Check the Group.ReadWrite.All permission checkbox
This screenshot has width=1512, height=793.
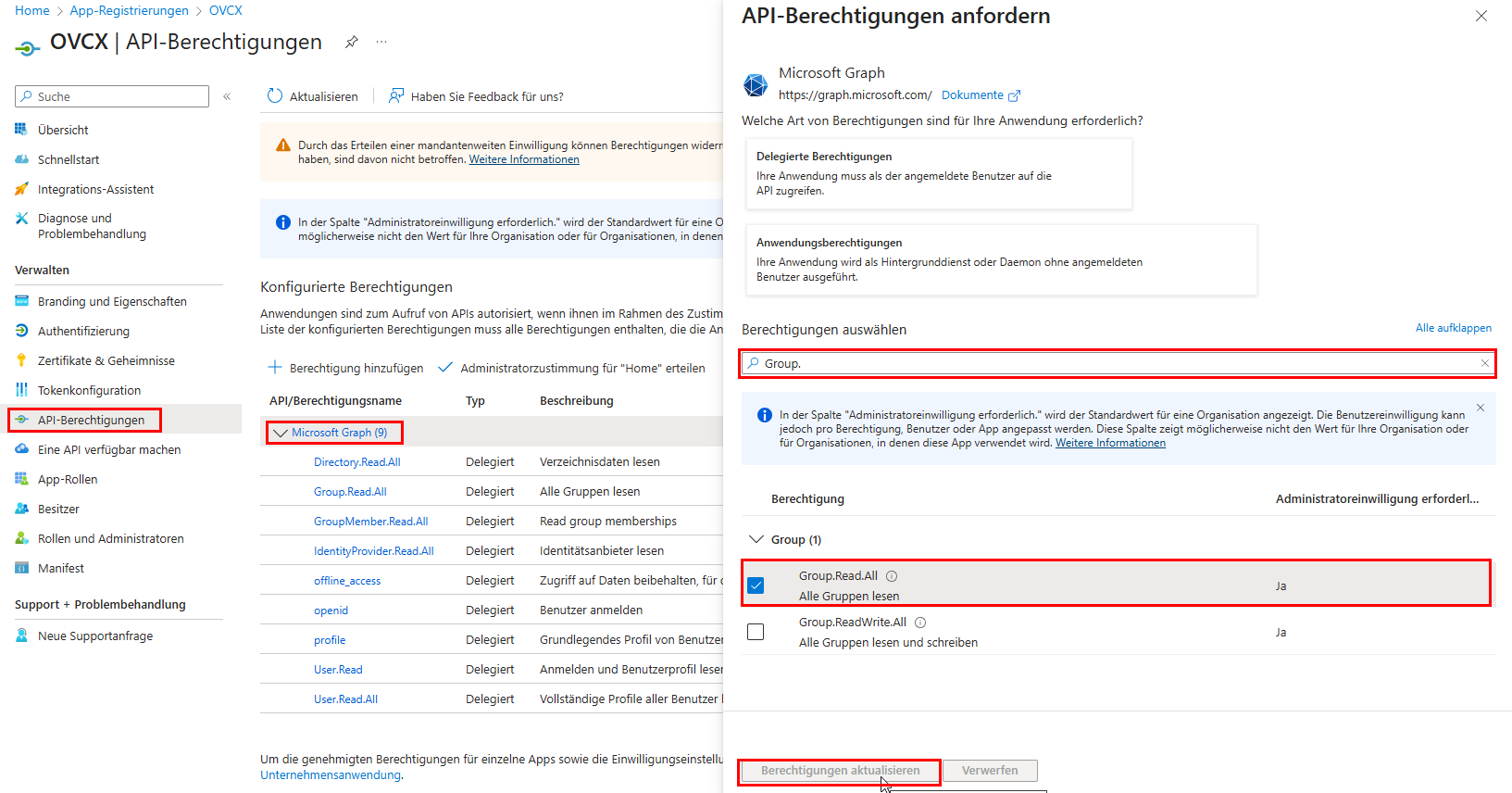pos(756,632)
